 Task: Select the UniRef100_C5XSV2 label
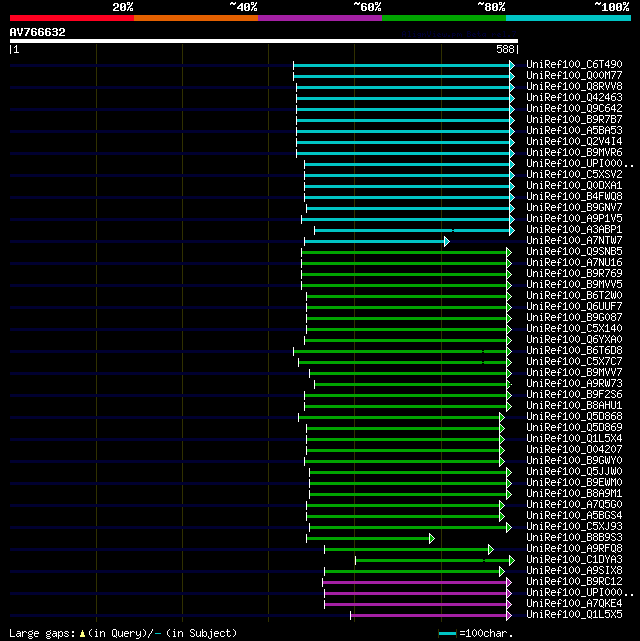point(574,175)
